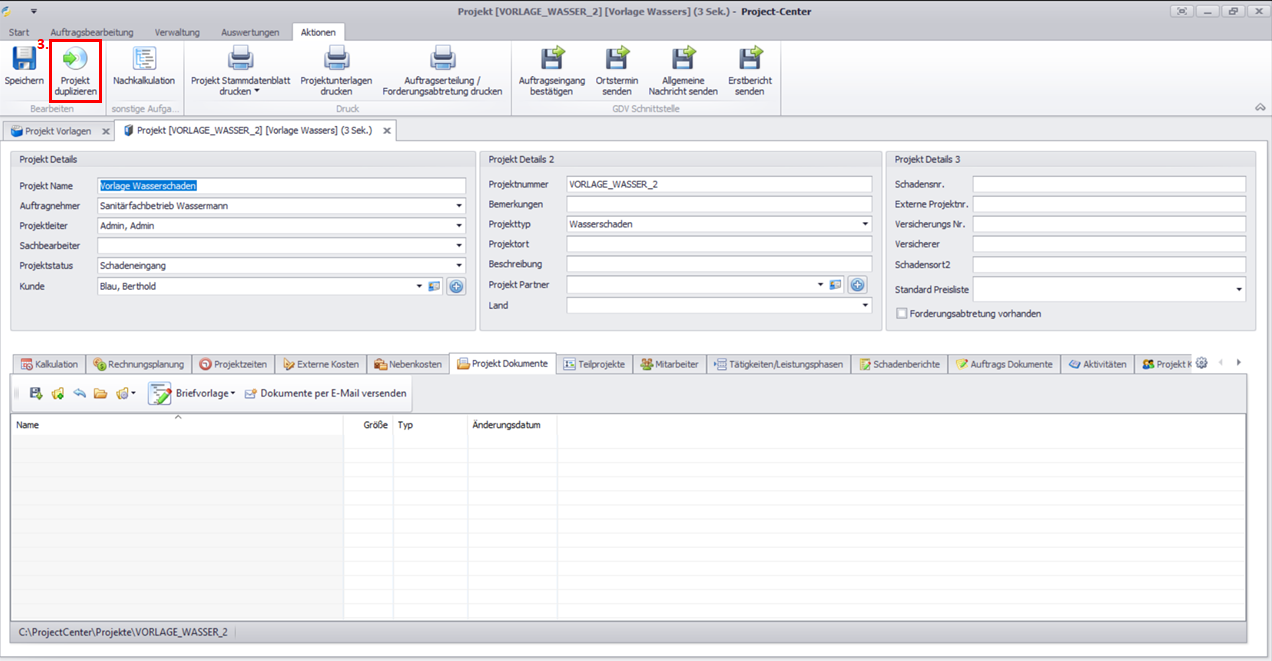This screenshot has height=661, width=1272.
Task: Click the Briefvorlage document icon
Action: pyautogui.click(x=160, y=394)
